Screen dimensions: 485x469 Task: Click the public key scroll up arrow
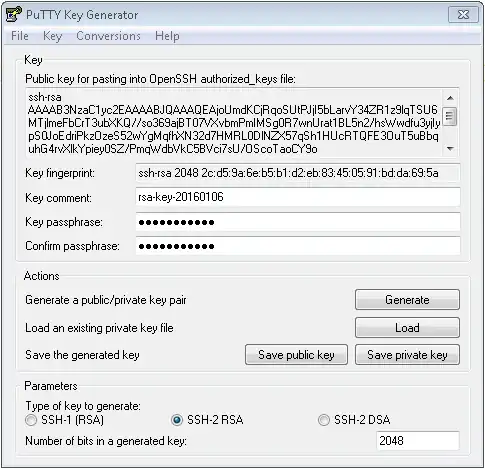click(450, 98)
